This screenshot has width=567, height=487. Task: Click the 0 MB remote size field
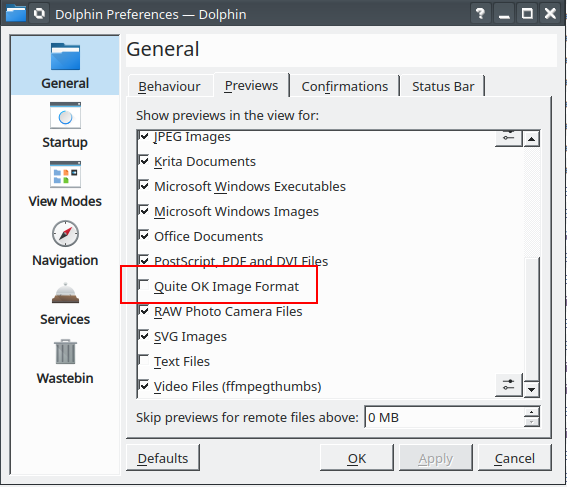pos(444,417)
